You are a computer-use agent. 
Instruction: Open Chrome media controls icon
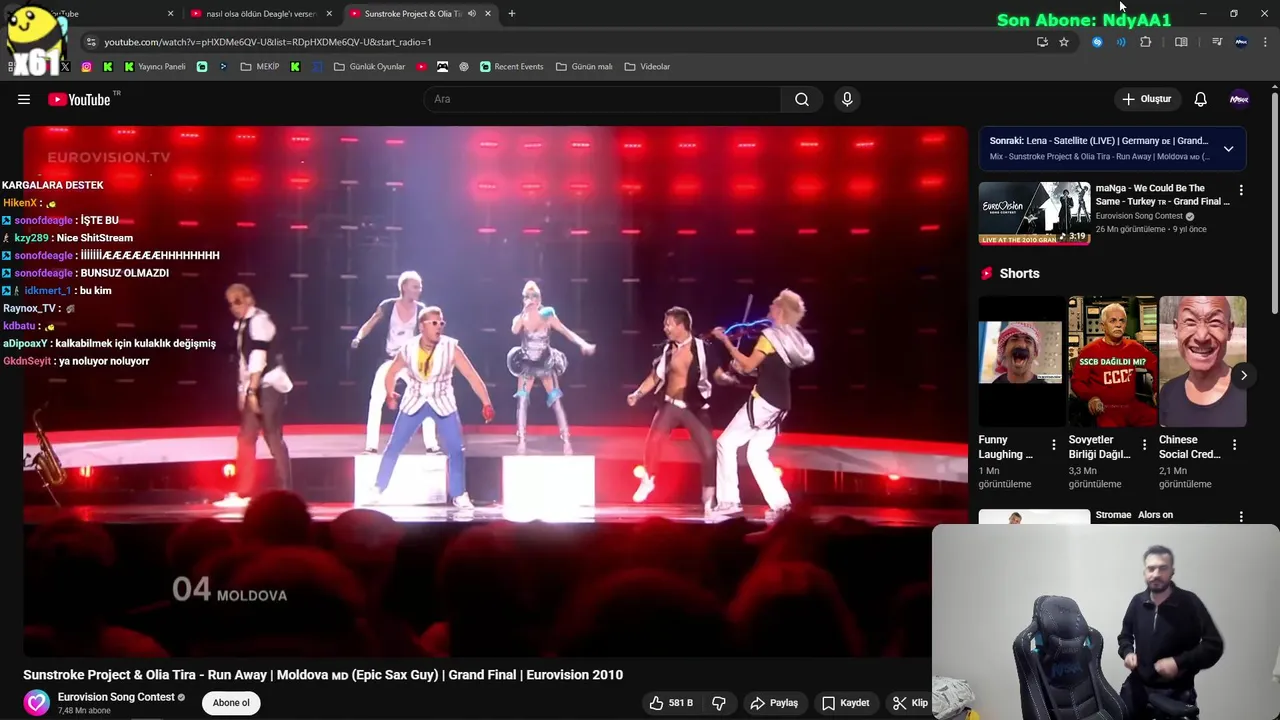point(1217,42)
